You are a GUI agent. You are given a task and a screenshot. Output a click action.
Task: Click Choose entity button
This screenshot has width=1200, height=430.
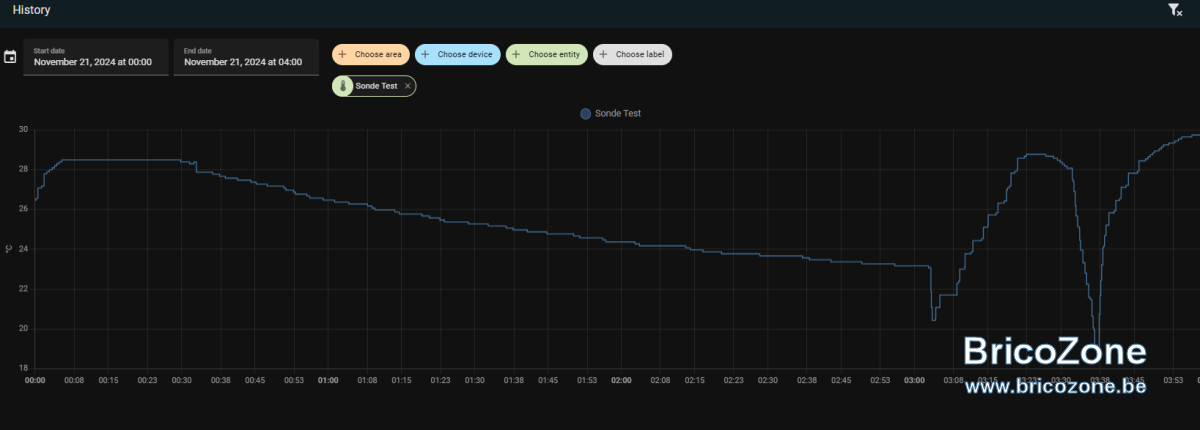(x=547, y=54)
